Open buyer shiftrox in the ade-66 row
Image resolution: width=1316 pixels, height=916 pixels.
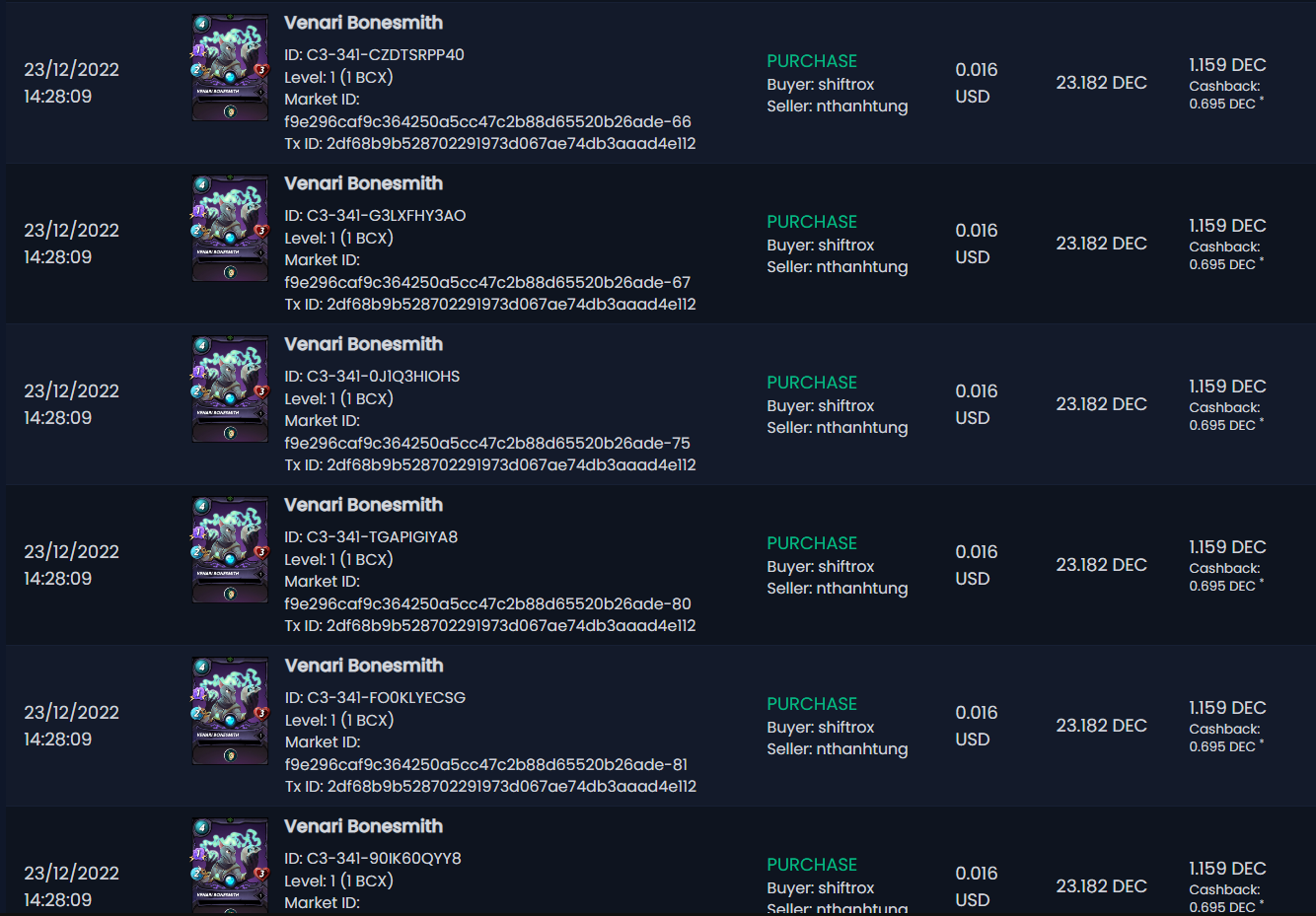846,85
